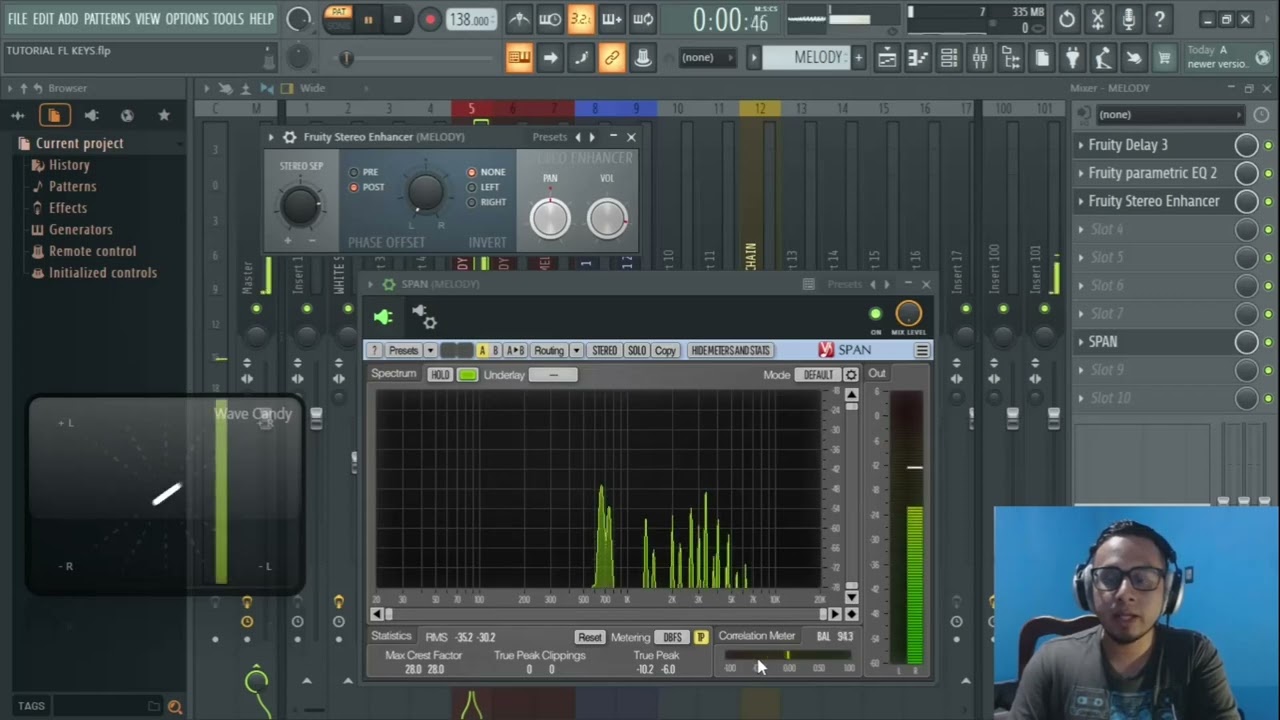
Task: Open SPAN hamburger menu icon
Action: (x=922, y=350)
